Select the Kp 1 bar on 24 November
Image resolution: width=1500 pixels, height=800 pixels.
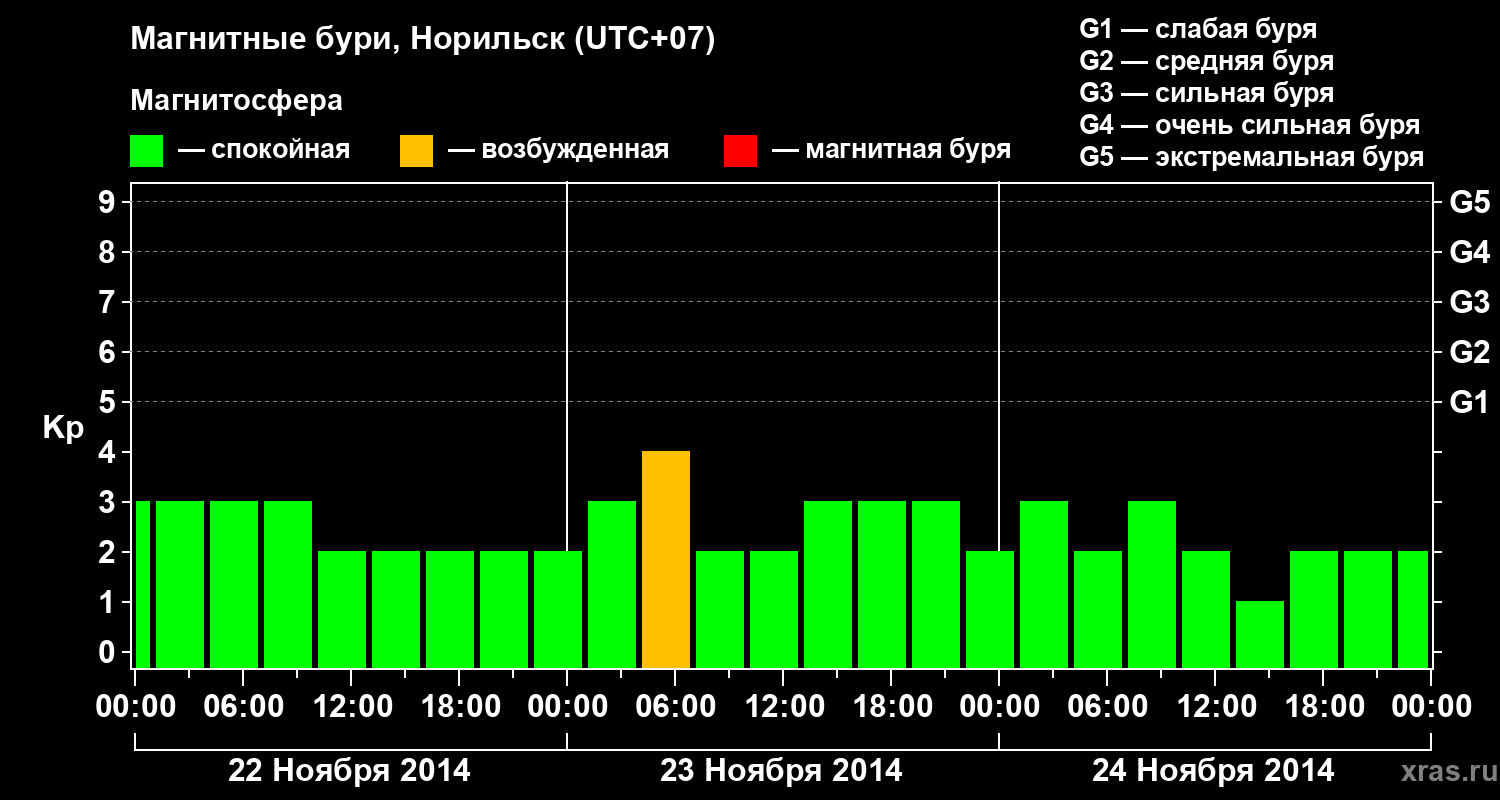tap(1260, 635)
